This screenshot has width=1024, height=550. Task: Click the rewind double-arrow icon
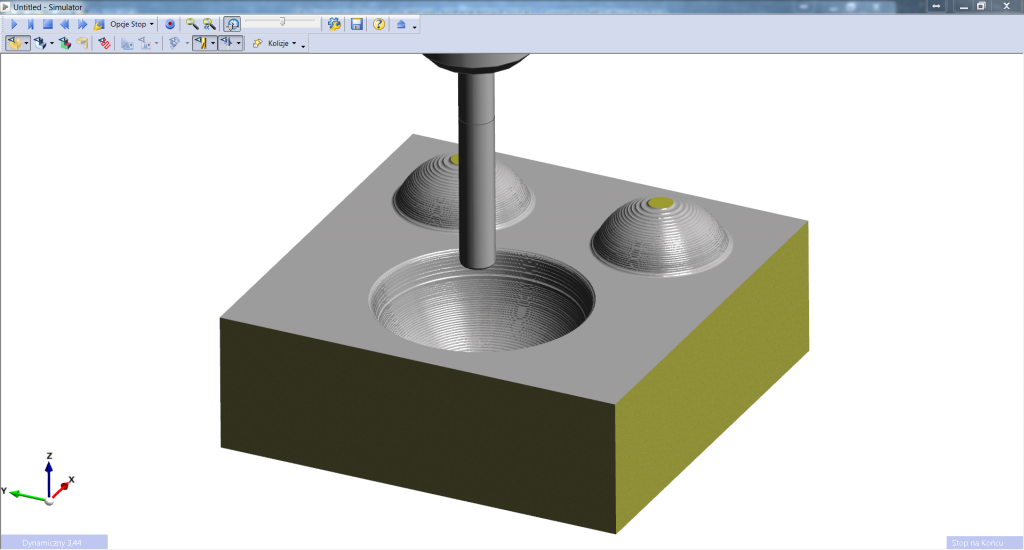tap(64, 24)
